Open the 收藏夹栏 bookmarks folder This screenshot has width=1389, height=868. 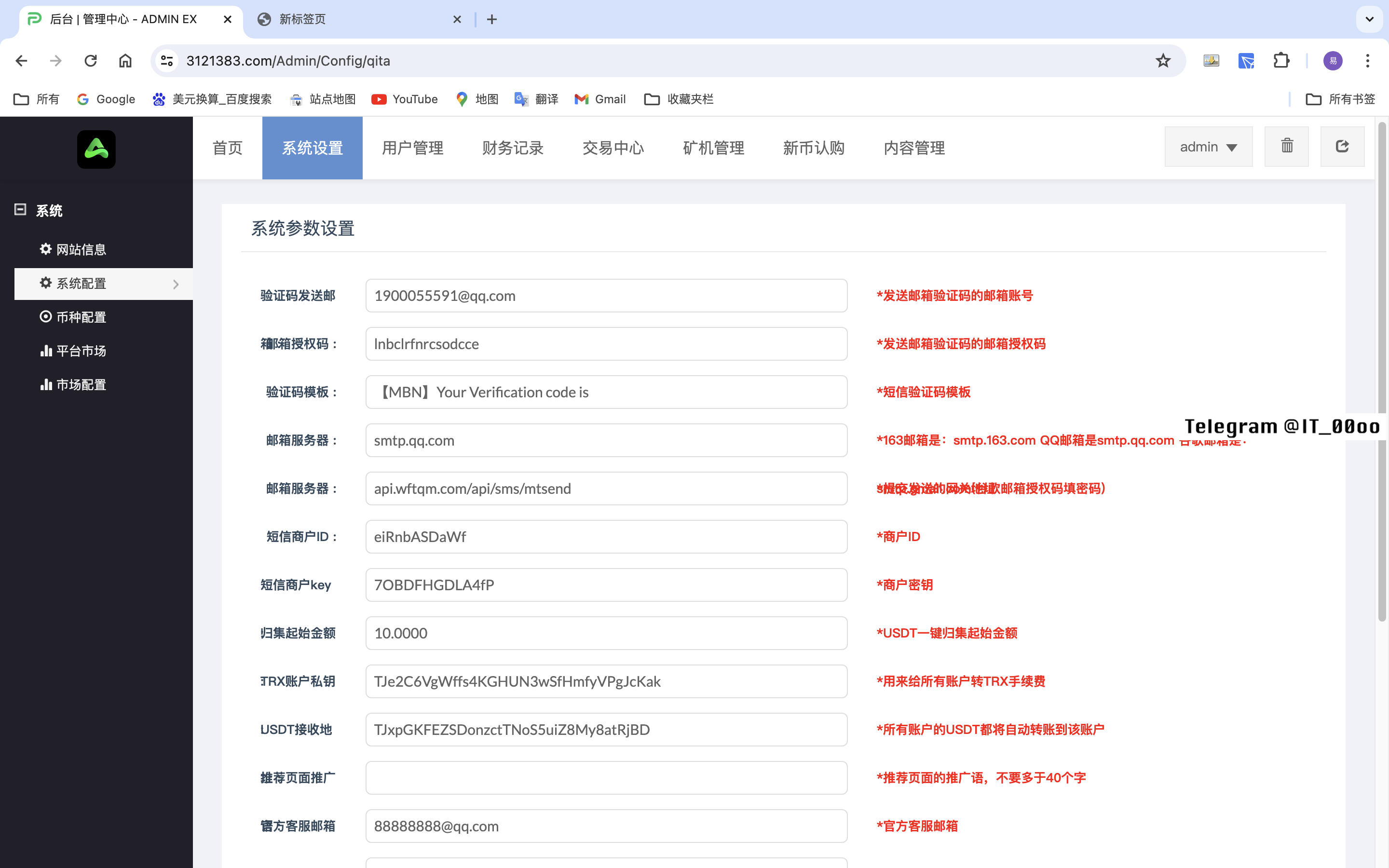(x=679, y=99)
